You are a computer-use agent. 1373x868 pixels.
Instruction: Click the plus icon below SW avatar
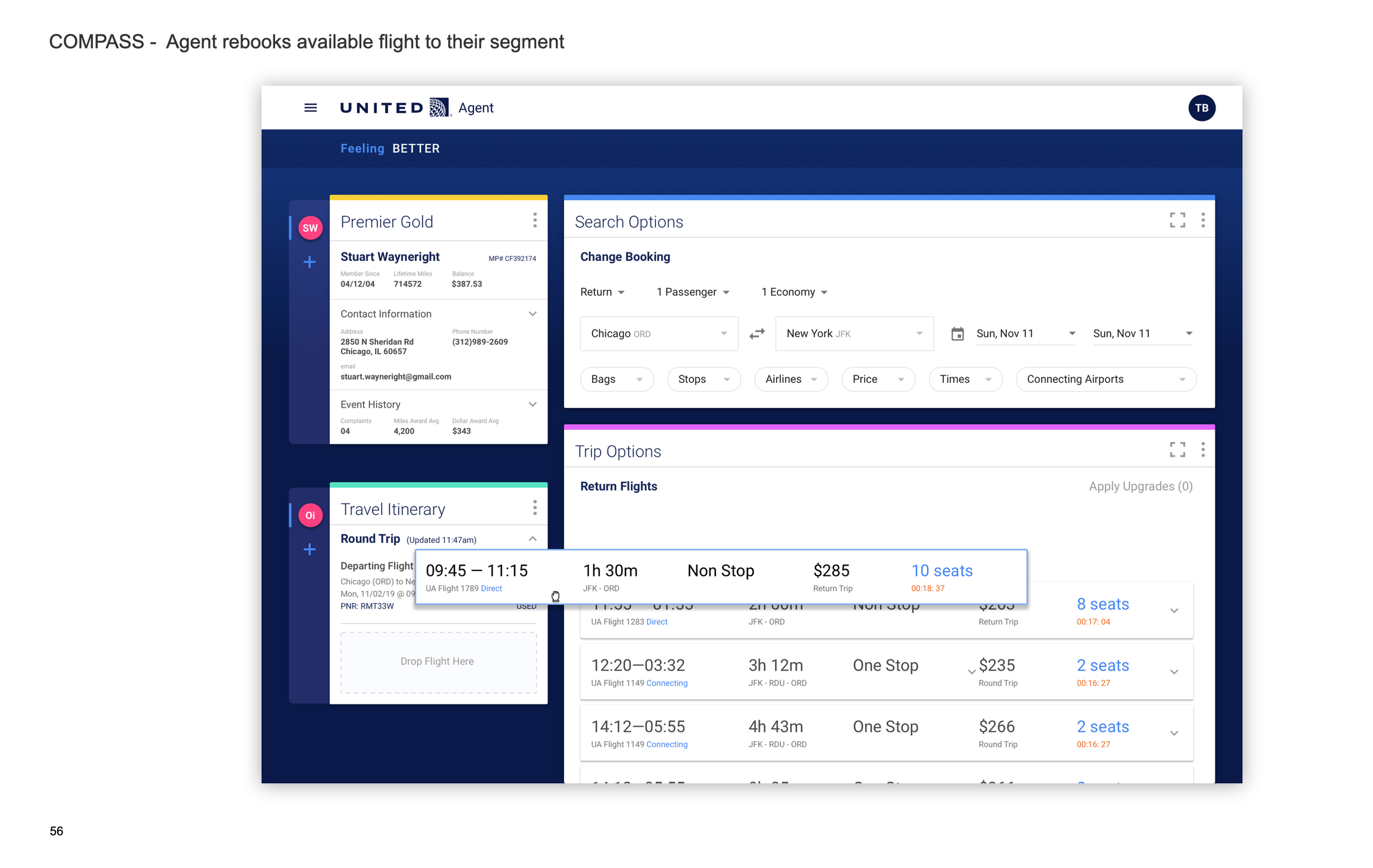[x=310, y=262]
